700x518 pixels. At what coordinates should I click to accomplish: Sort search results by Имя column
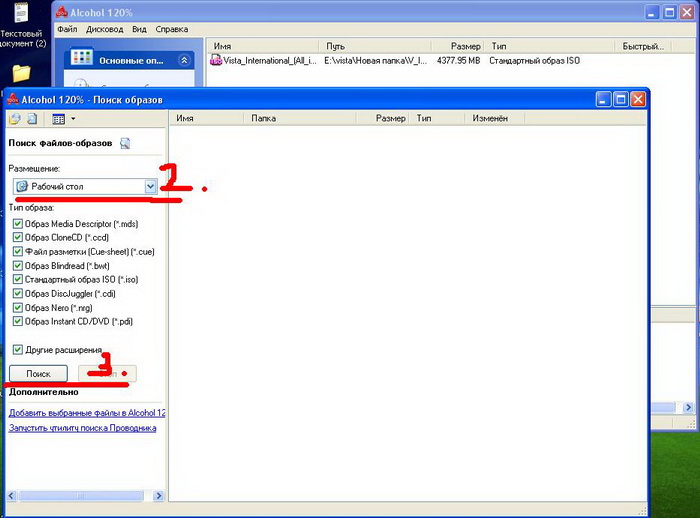(x=207, y=118)
